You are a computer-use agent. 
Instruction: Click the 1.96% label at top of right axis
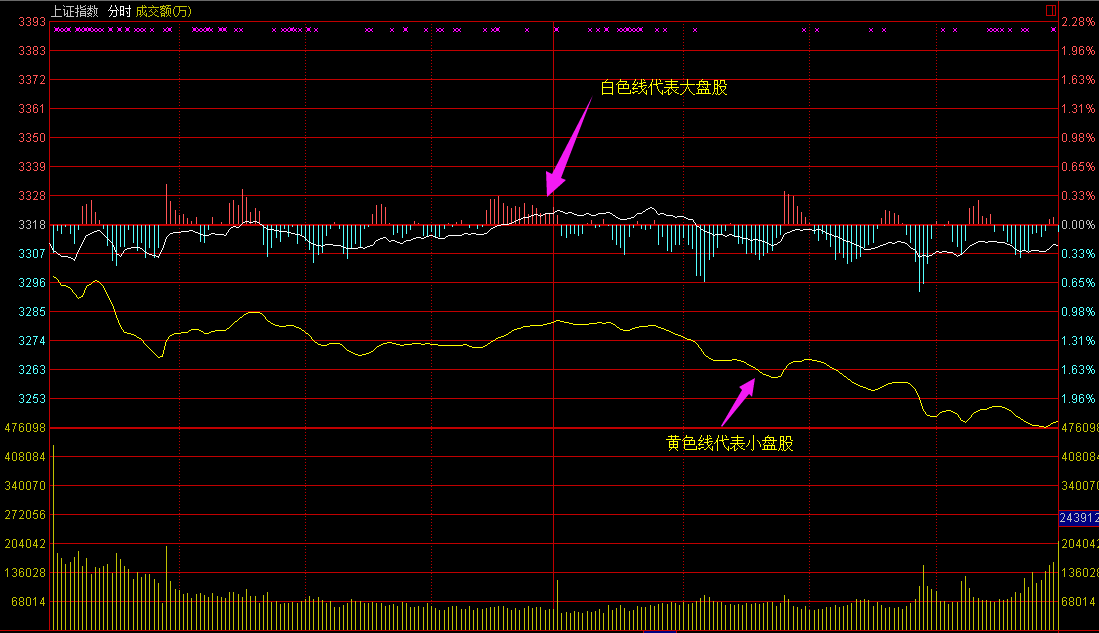(x=1078, y=50)
